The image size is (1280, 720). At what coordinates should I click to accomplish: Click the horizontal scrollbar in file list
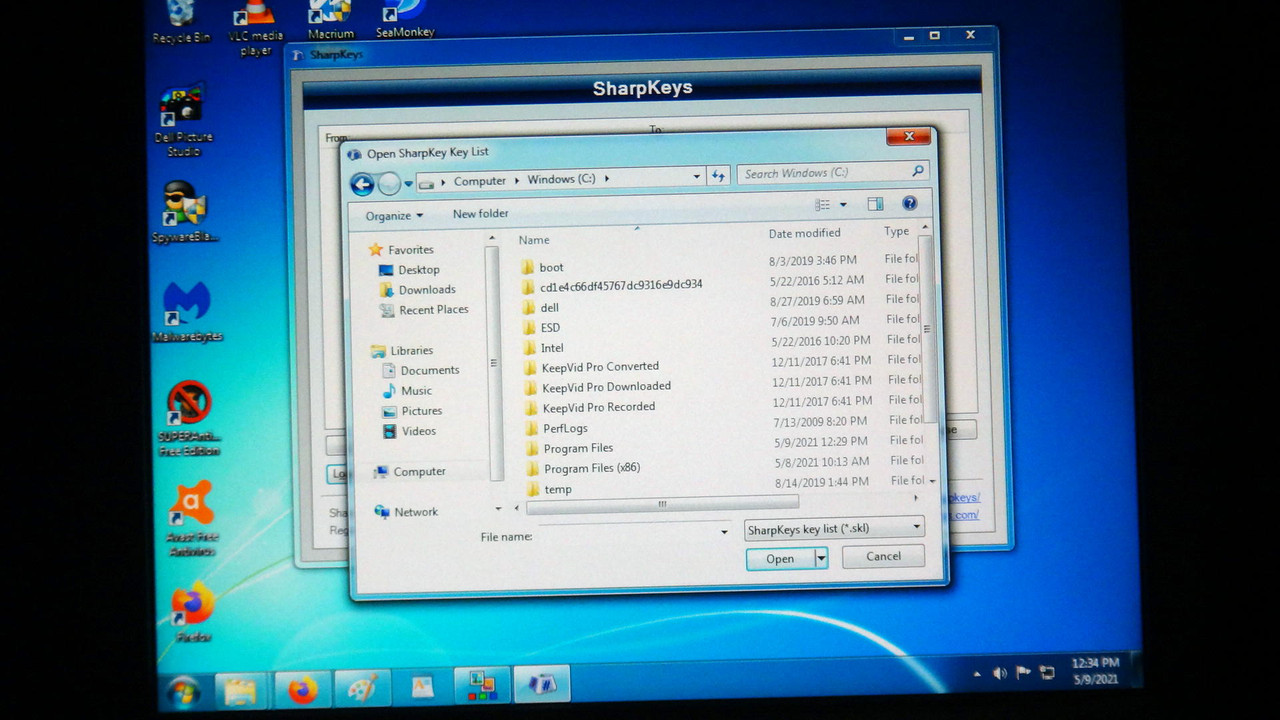coord(662,505)
